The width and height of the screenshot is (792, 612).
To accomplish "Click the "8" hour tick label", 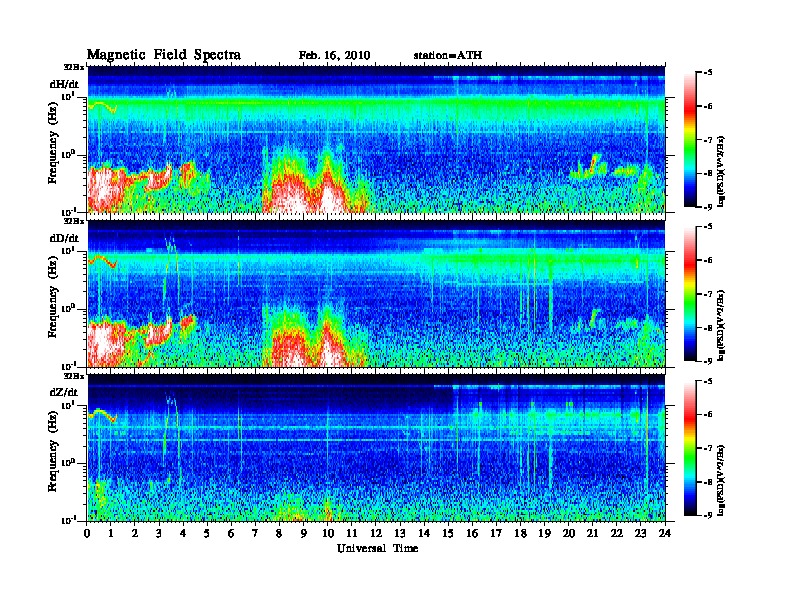I will point(279,534).
